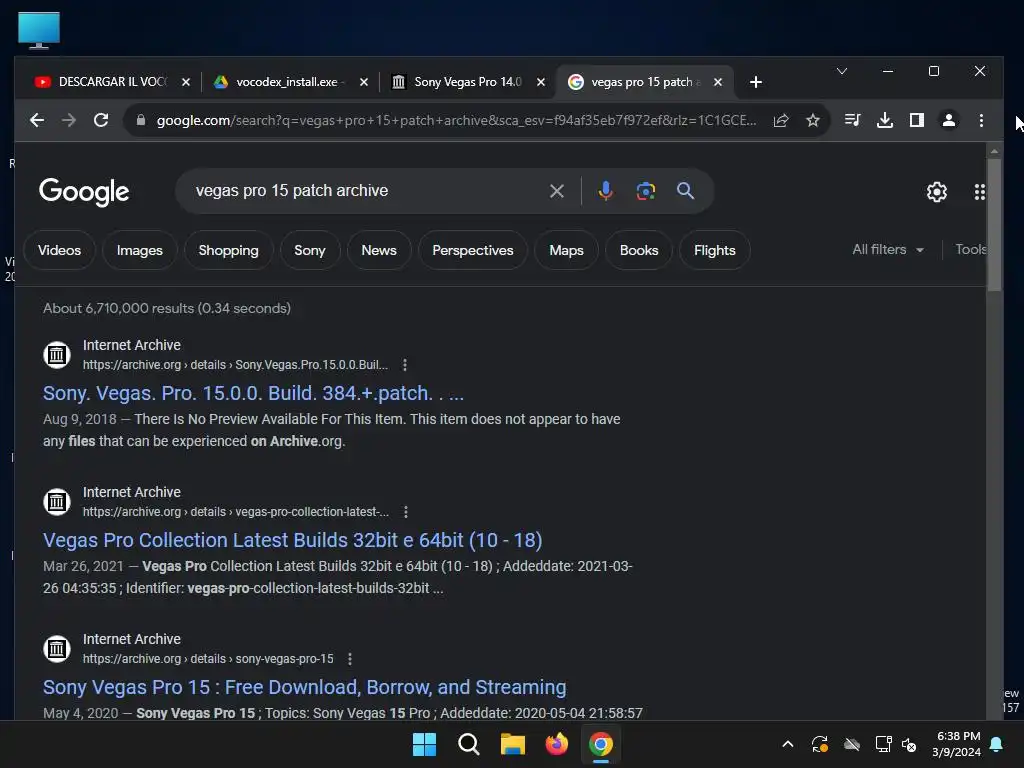
Task: Open Google quick settings gear
Action: (x=936, y=192)
